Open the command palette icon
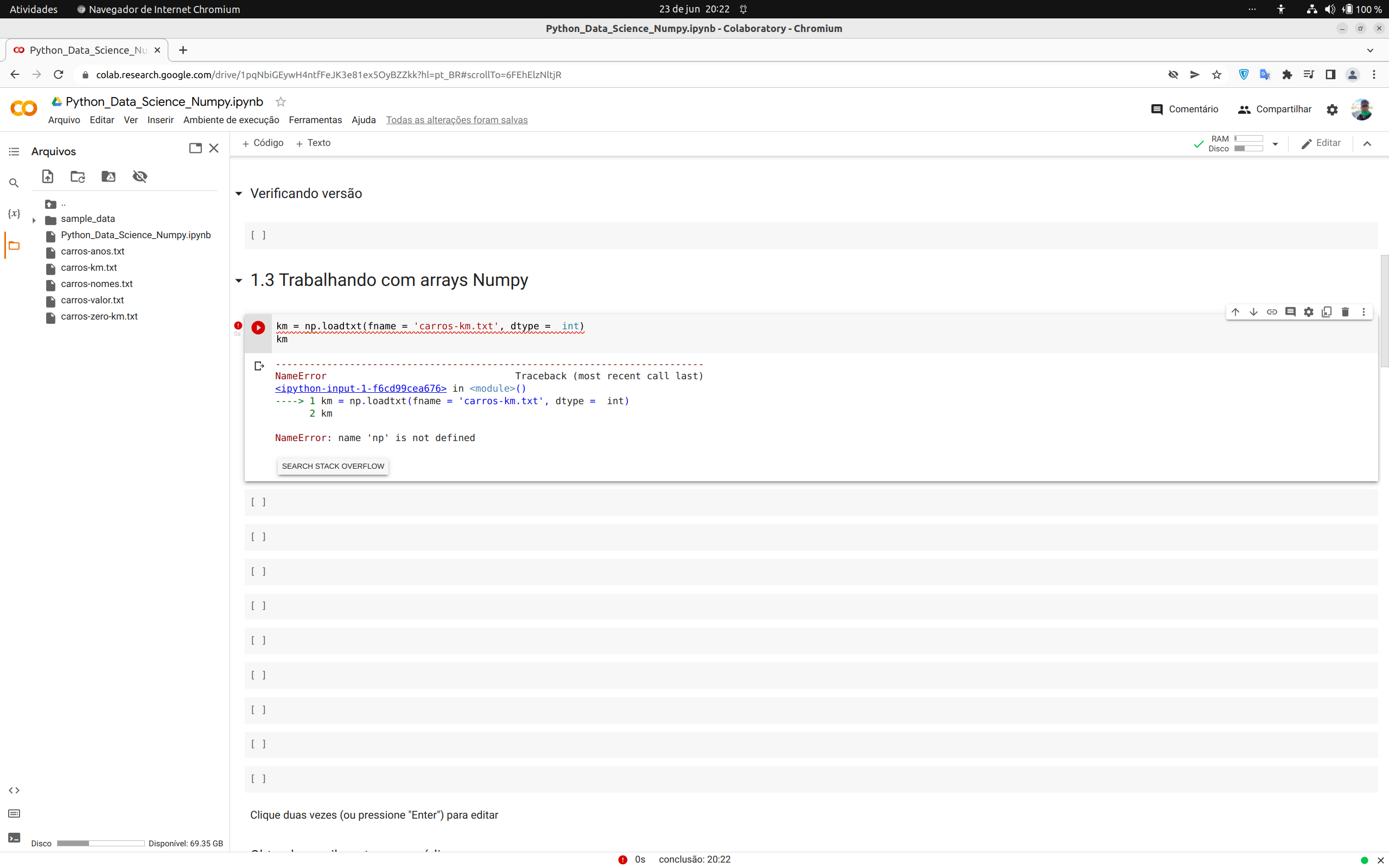1389x868 pixels. (x=14, y=813)
